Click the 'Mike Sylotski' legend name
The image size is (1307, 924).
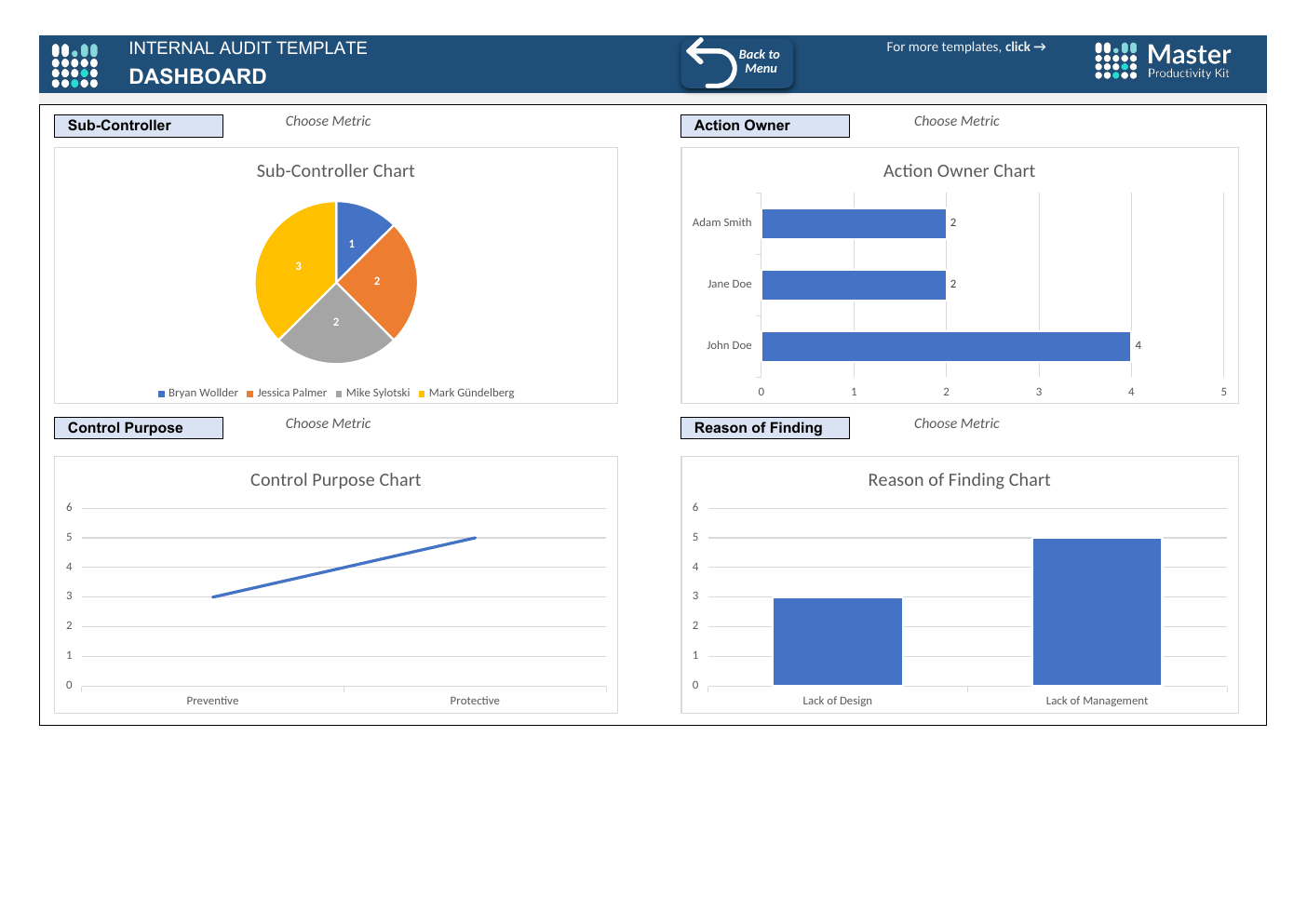(x=378, y=393)
